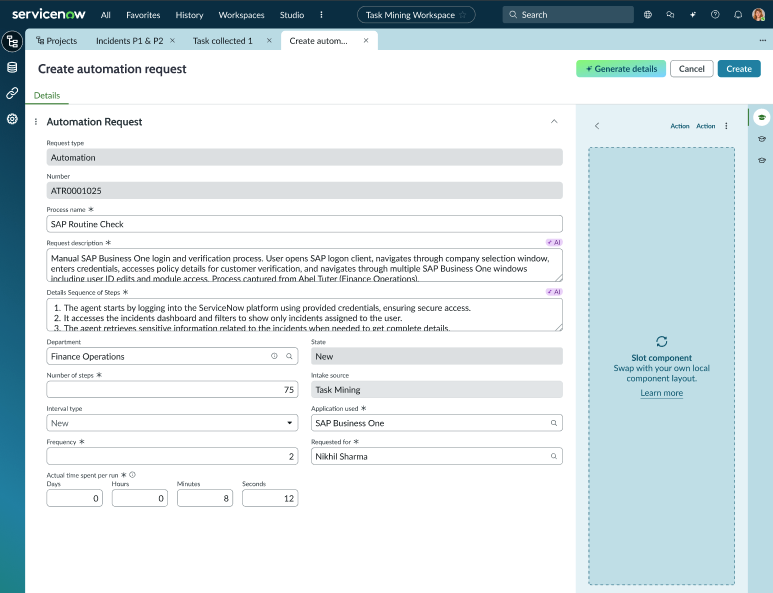This screenshot has width=773, height=593.
Task: Click the first Action link in side panel
Action: coord(679,126)
